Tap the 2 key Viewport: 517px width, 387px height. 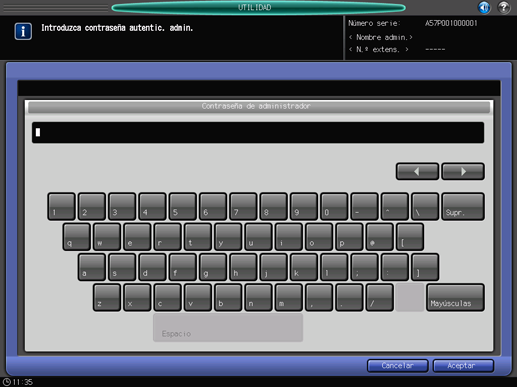92,206
